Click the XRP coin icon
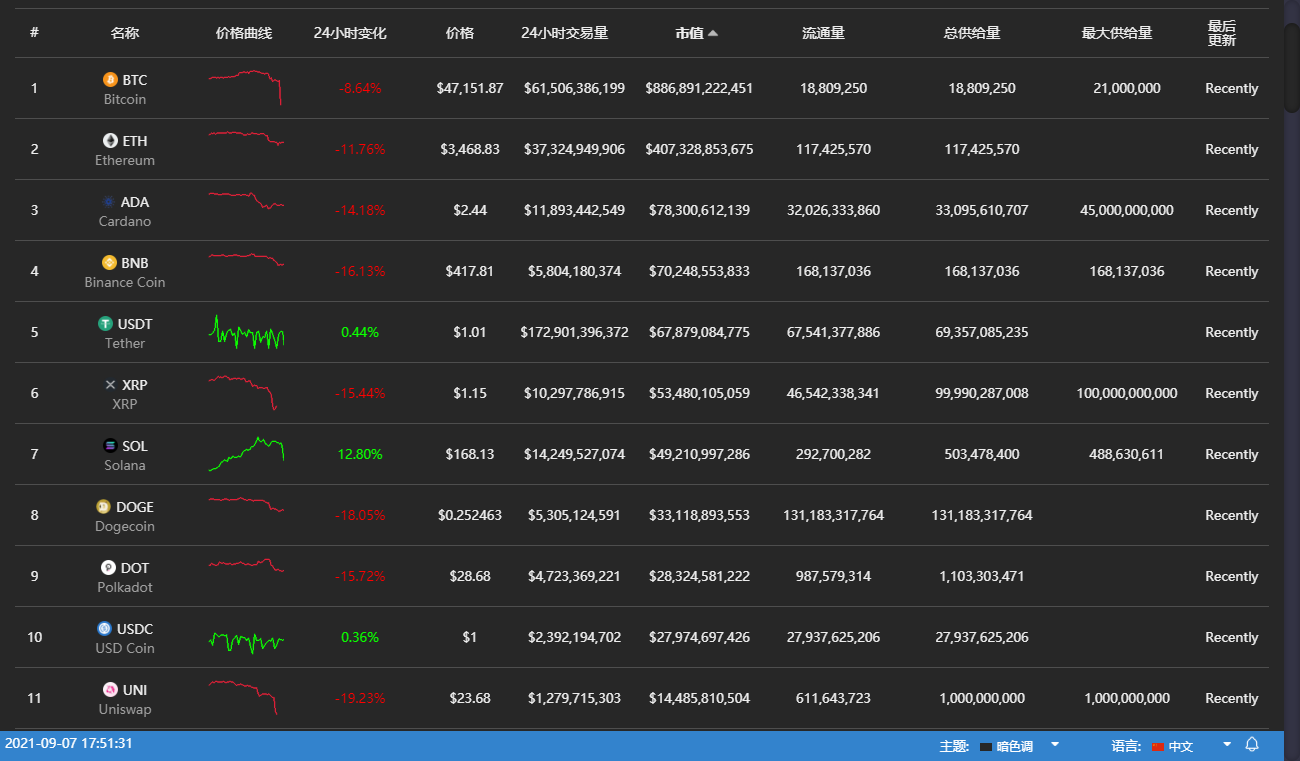The width and height of the screenshot is (1300, 761). pos(110,385)
